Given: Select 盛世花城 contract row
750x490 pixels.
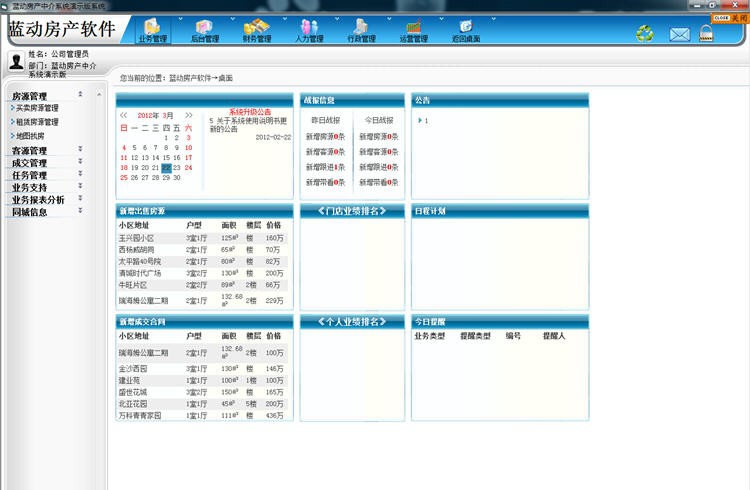Looking at the screenshot, I should pos(203,392).
